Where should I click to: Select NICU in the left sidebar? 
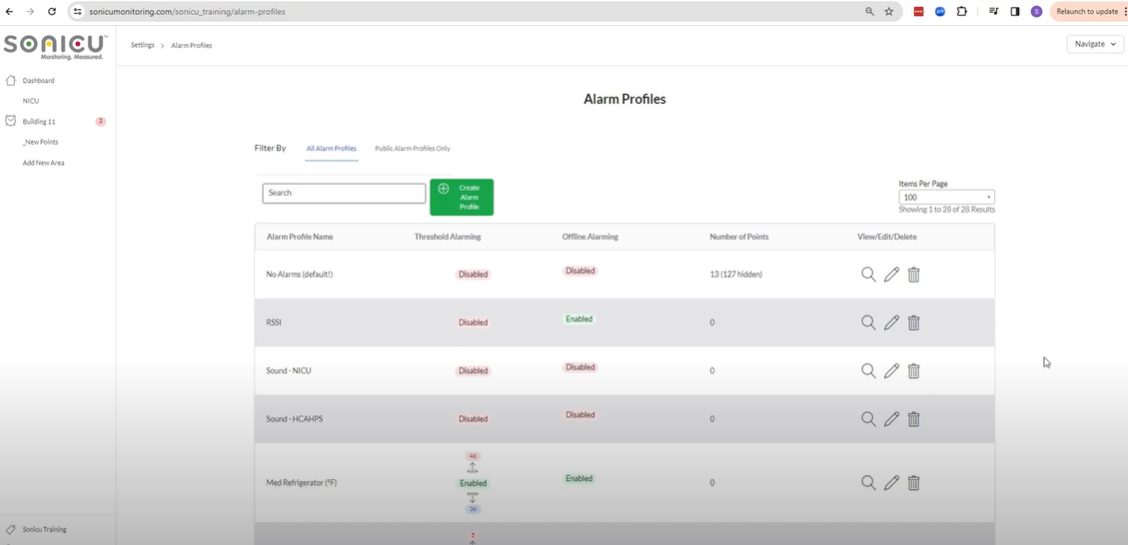click(31, 101)
